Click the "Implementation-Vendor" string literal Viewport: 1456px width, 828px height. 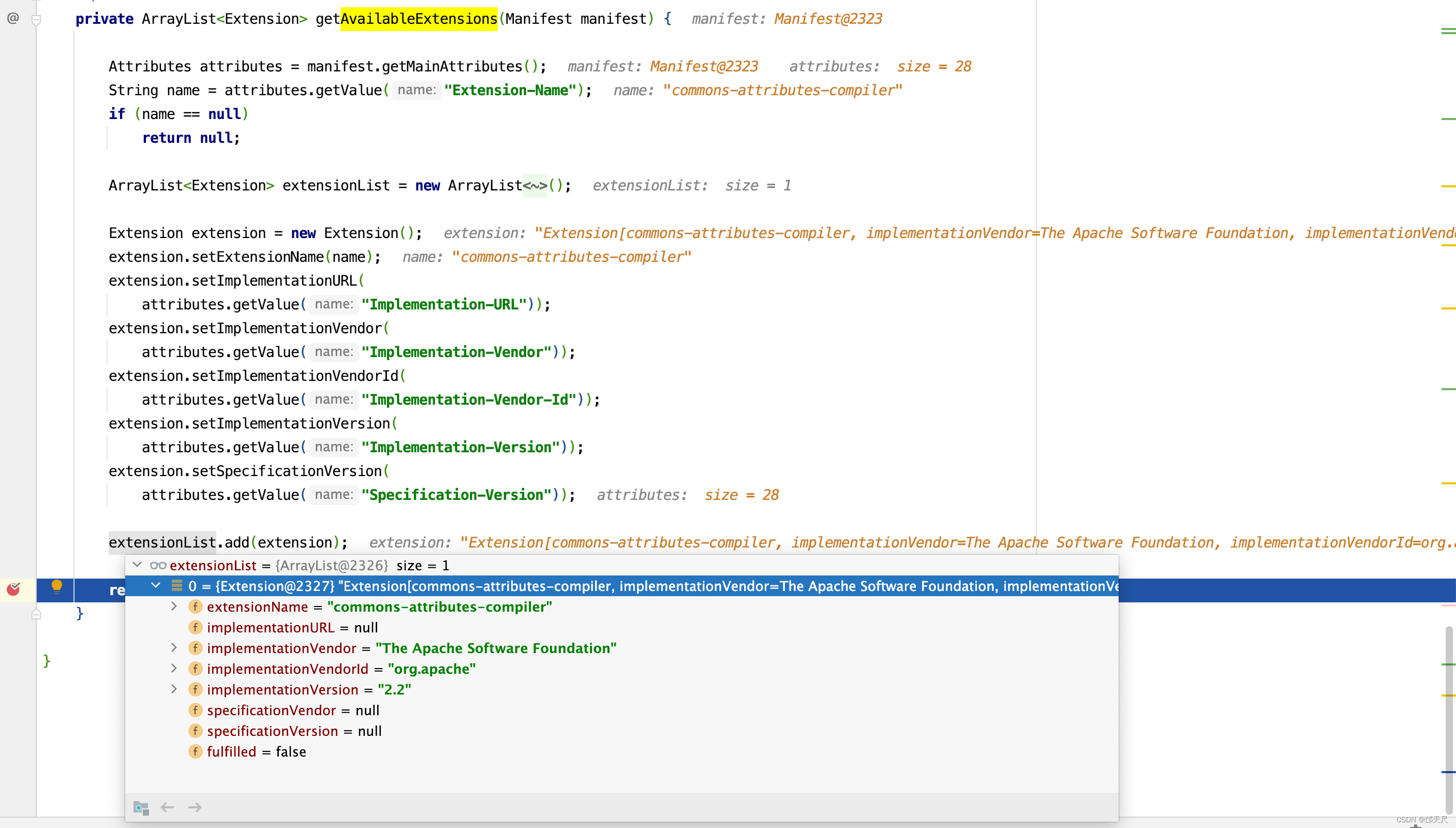point(456,352)
